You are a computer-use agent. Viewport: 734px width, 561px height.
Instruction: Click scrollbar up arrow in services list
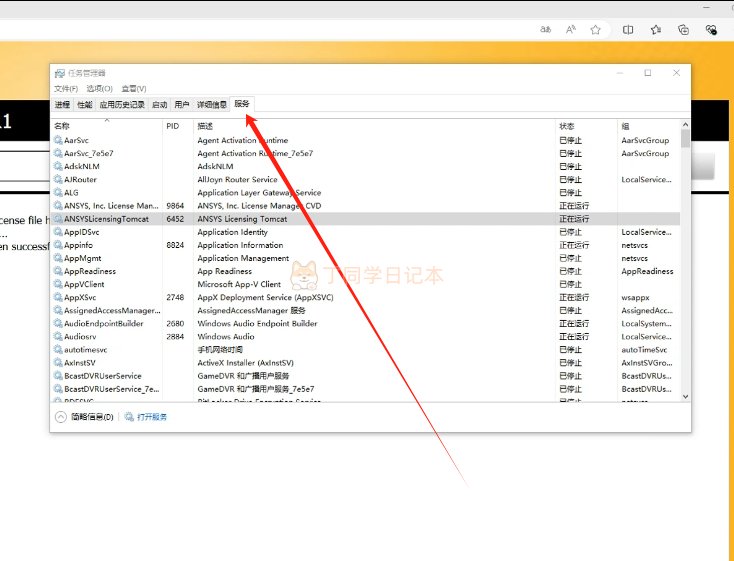click(x=685, y=125)
